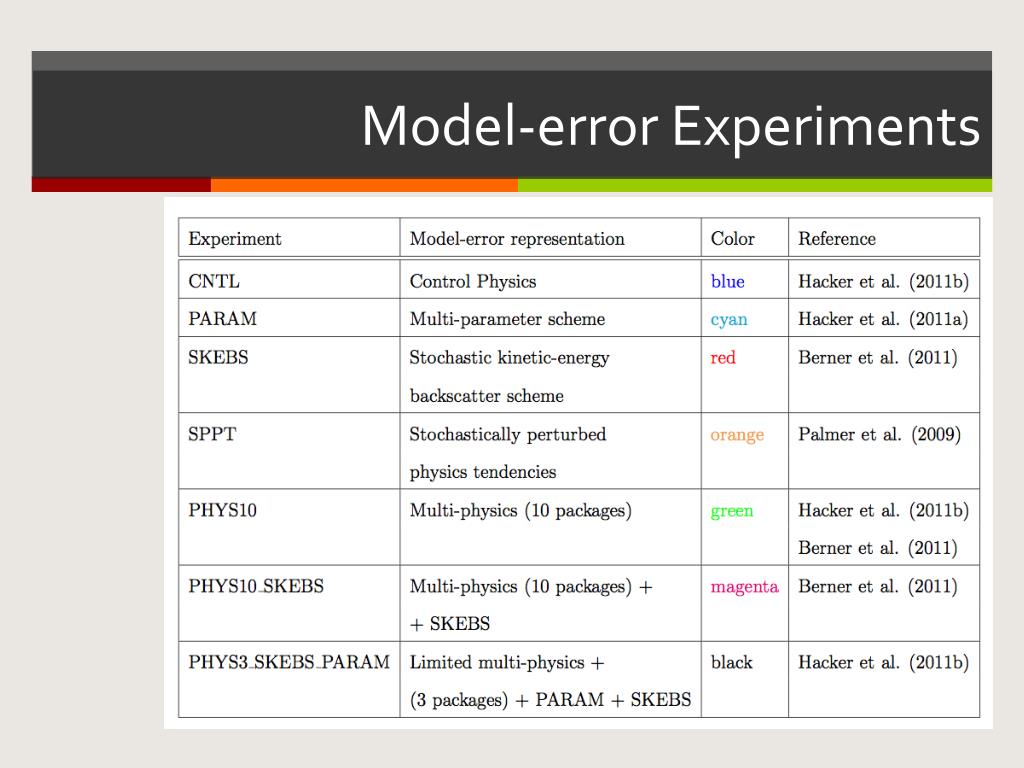
Task: Select the "red" color text
Action: tap(723, 358)
